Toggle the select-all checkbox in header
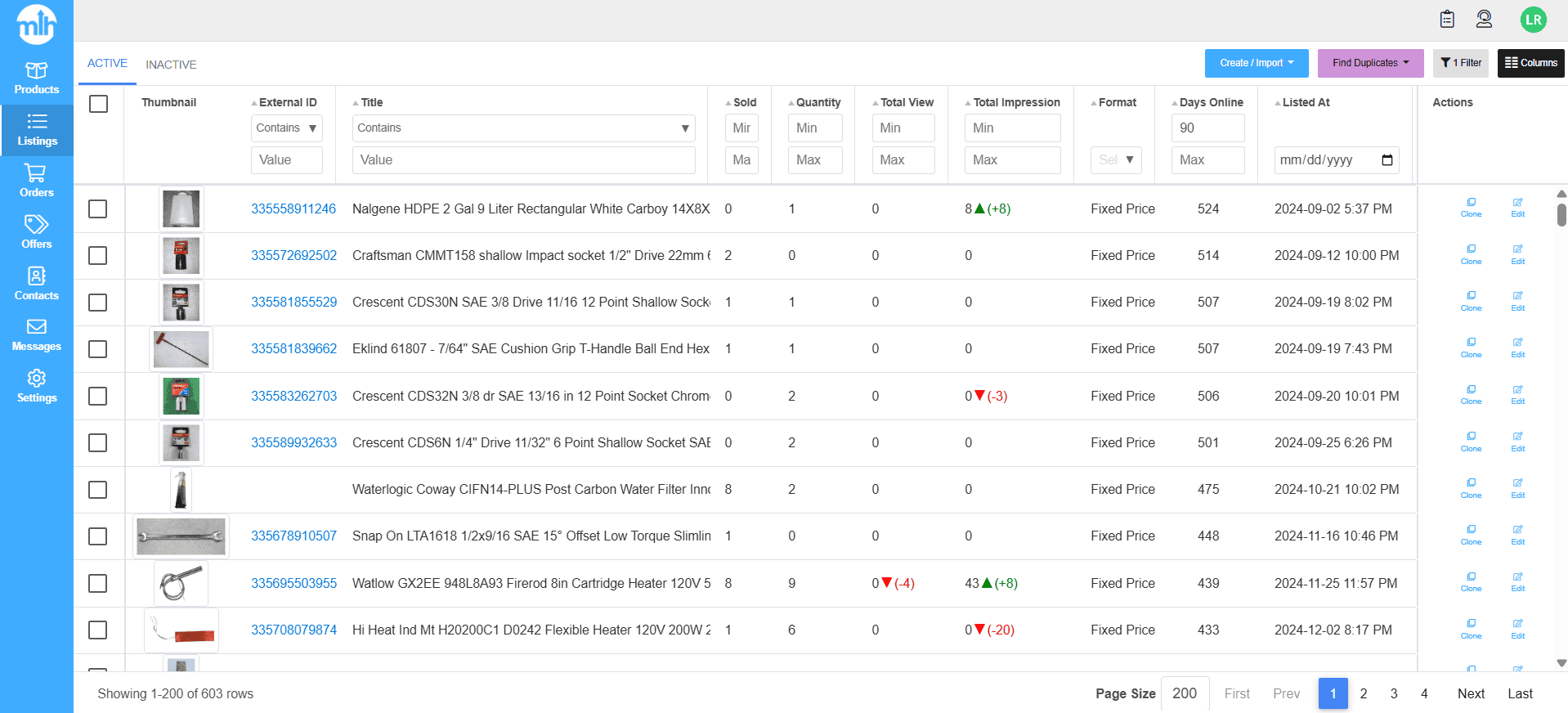1568x713 pixels. point(99,104)
